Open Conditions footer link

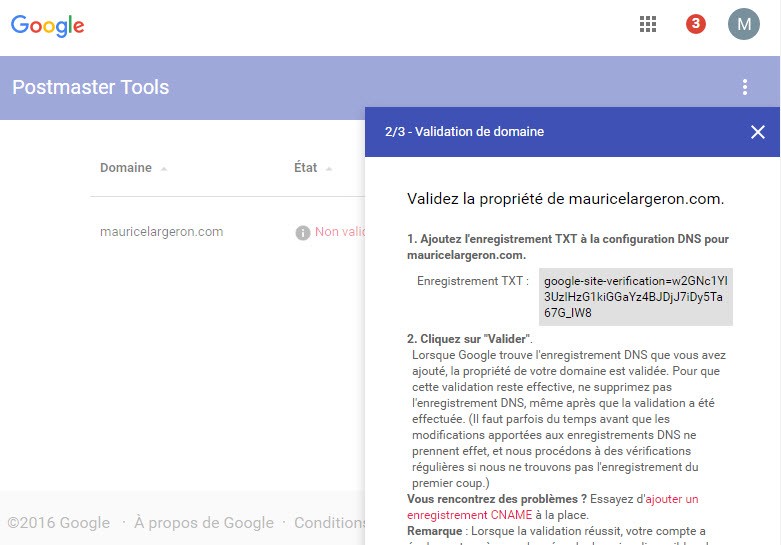point(329,523)
